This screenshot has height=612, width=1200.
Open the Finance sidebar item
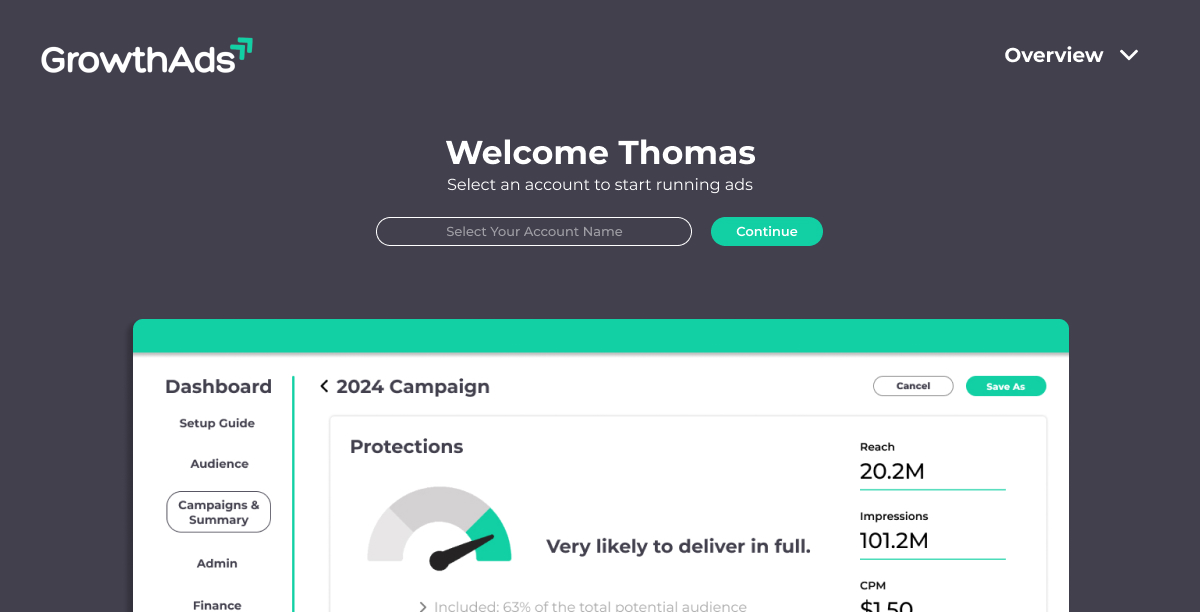pyautogui.click(x=217, y=605)
